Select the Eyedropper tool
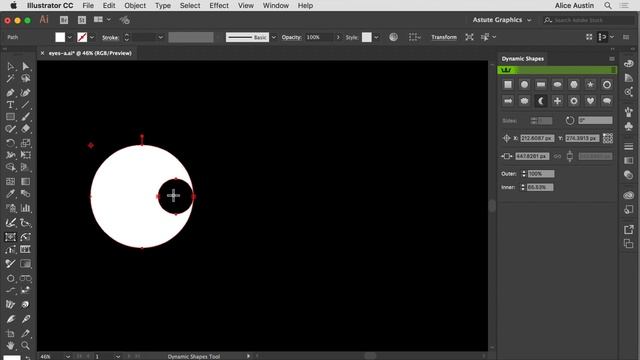This screenshot has width=640, height=360. click(10, 193)
